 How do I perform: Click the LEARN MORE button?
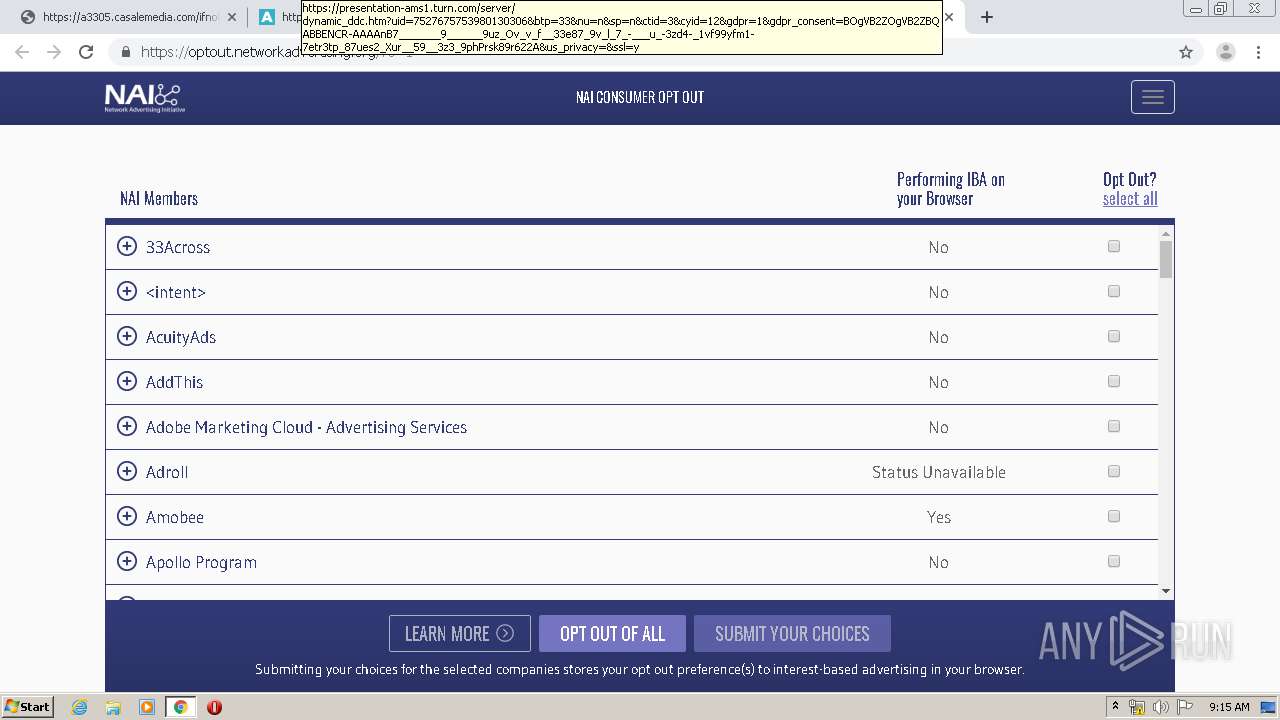point(460,633)
